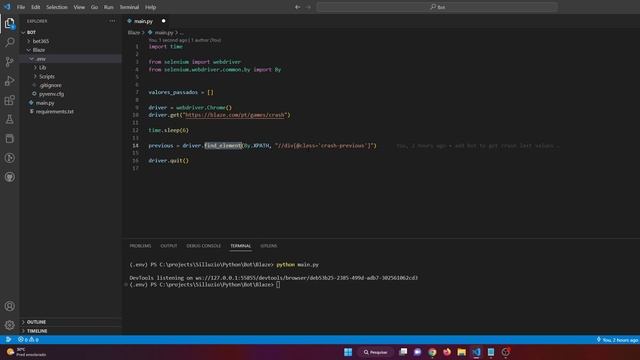Switch to the Problems panel tab
The image size is (640, 360).
(x=140, y=246)
